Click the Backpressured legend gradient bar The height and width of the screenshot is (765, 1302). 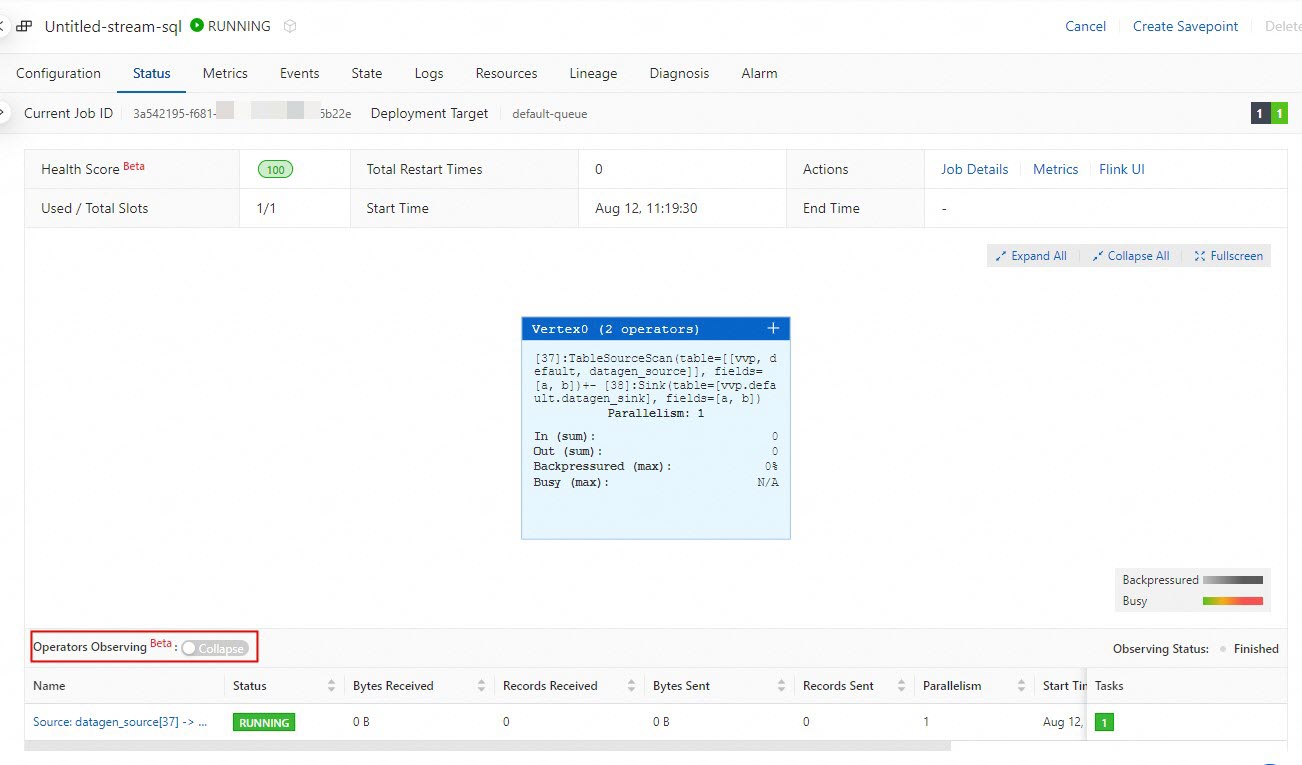coord(1233,580)
